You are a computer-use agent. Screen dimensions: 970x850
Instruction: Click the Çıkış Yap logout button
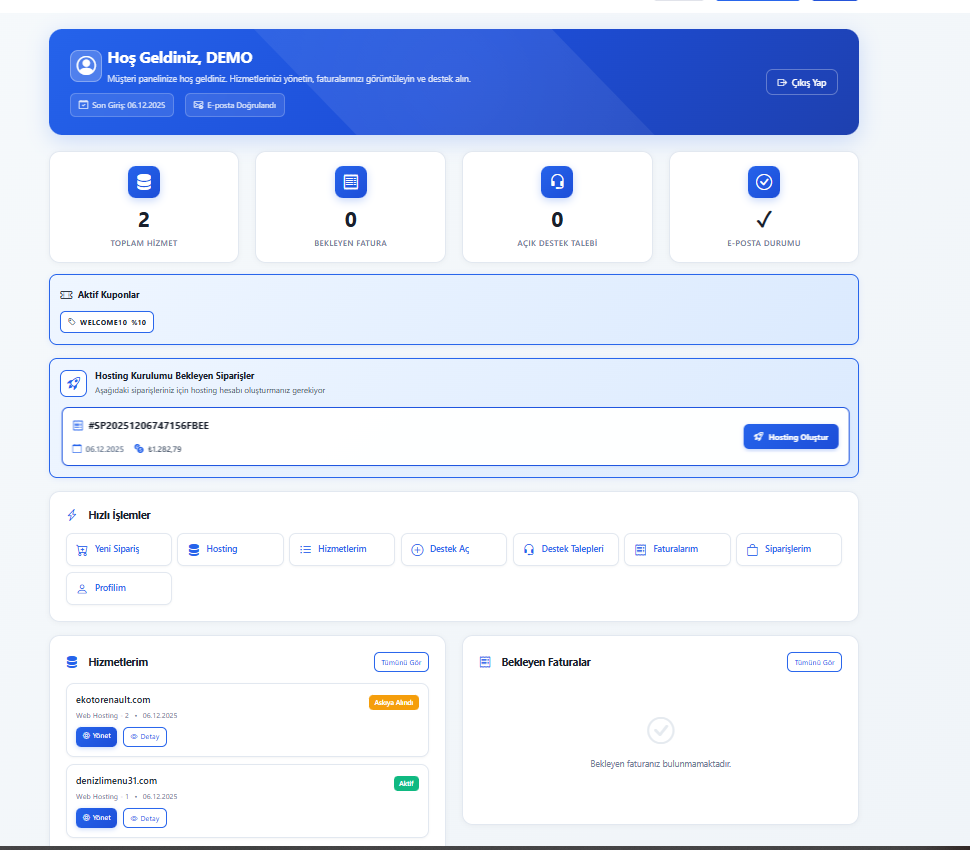pyautogui.click(x=802, y=82)
